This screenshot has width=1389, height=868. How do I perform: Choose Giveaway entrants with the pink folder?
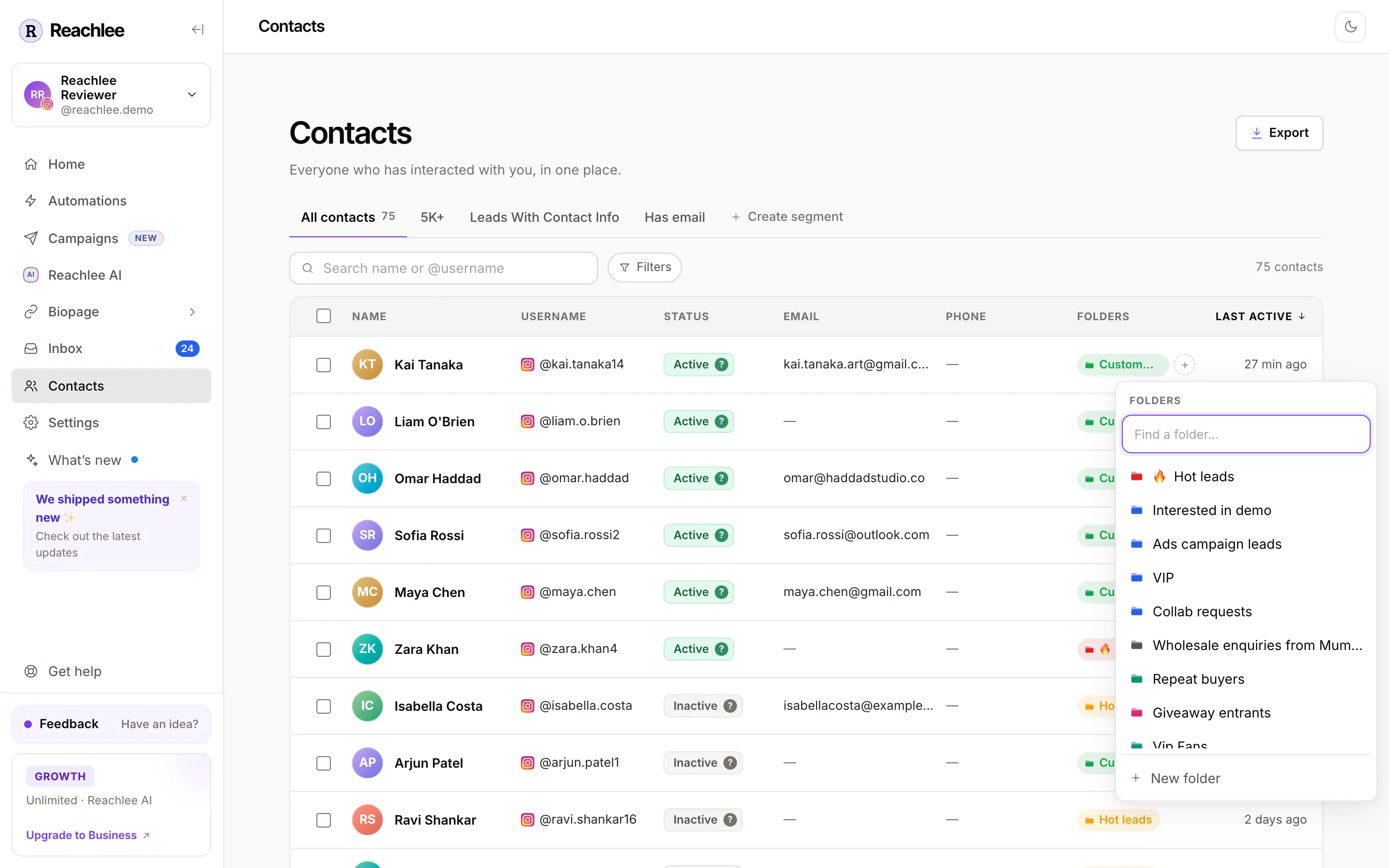click(x=1245, y=713)
